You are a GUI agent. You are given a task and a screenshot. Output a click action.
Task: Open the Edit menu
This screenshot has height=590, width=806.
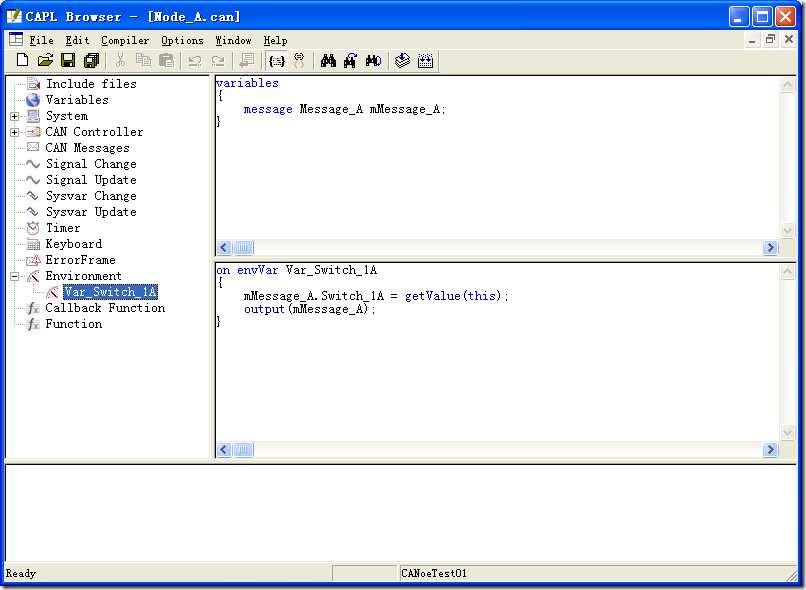[x=77, y=40]
